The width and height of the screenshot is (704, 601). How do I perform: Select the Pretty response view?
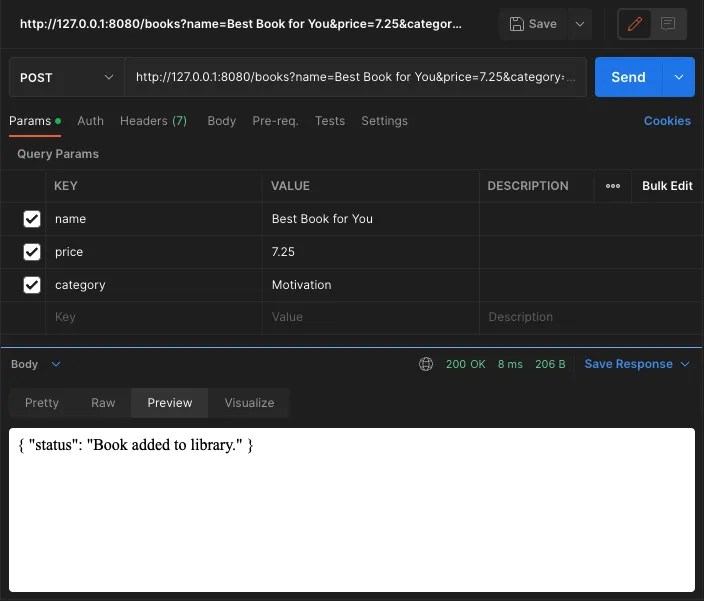pos(42,403)
